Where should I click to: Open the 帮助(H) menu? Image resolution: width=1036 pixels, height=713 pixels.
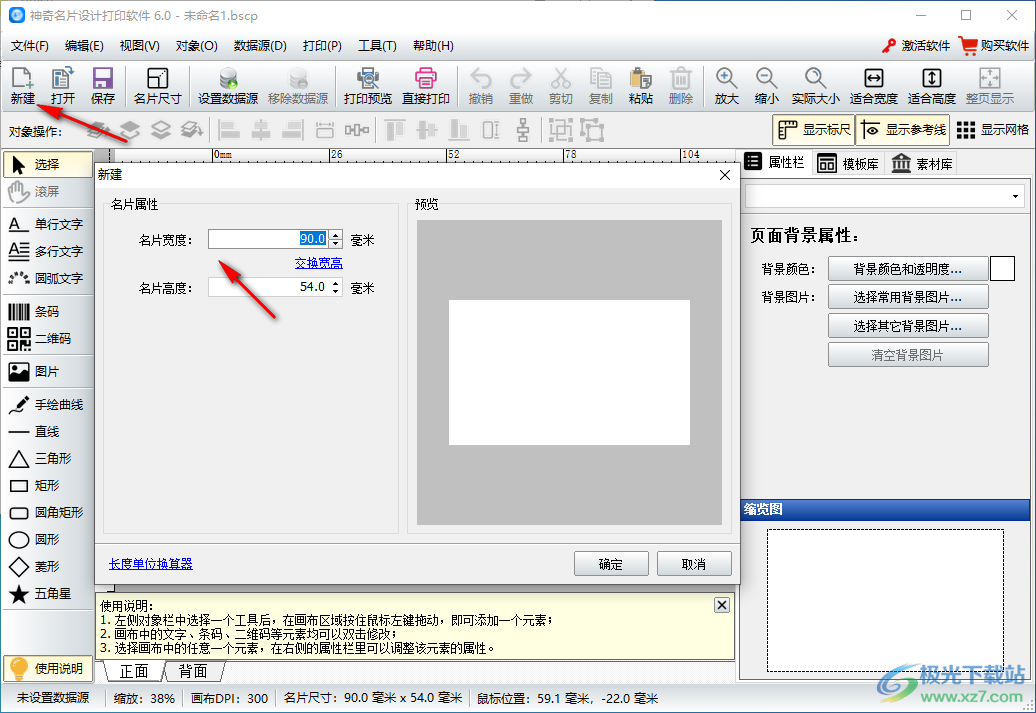click(433, 46)
